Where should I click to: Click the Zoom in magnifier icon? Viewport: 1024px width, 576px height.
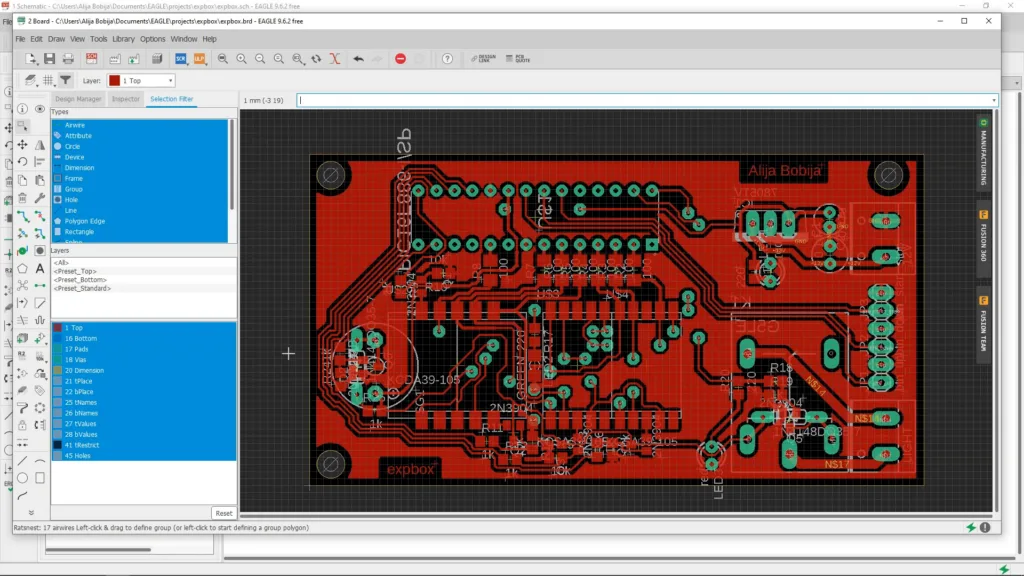[242, 59]
